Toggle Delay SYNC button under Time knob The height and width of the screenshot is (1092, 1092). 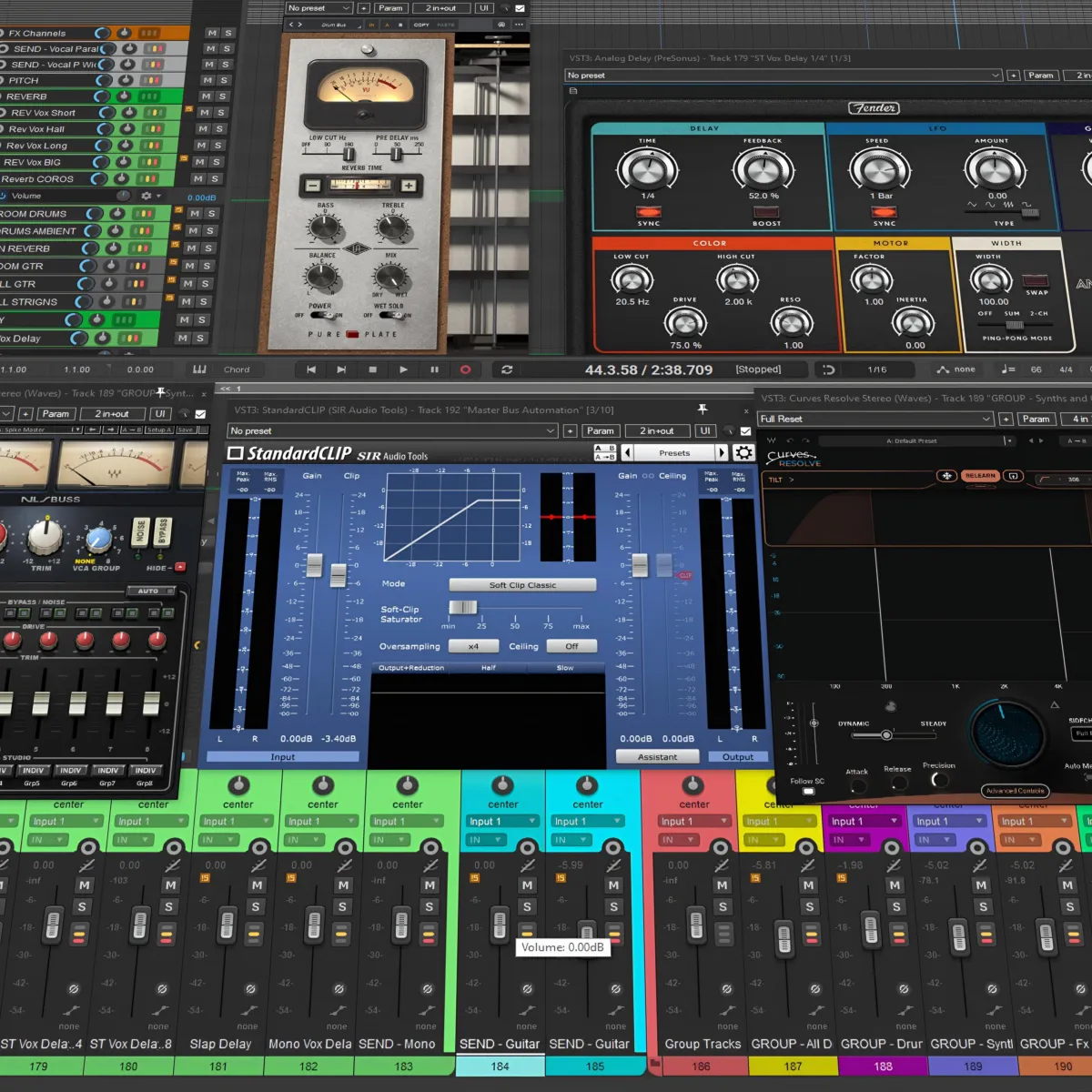click(649, 212)
